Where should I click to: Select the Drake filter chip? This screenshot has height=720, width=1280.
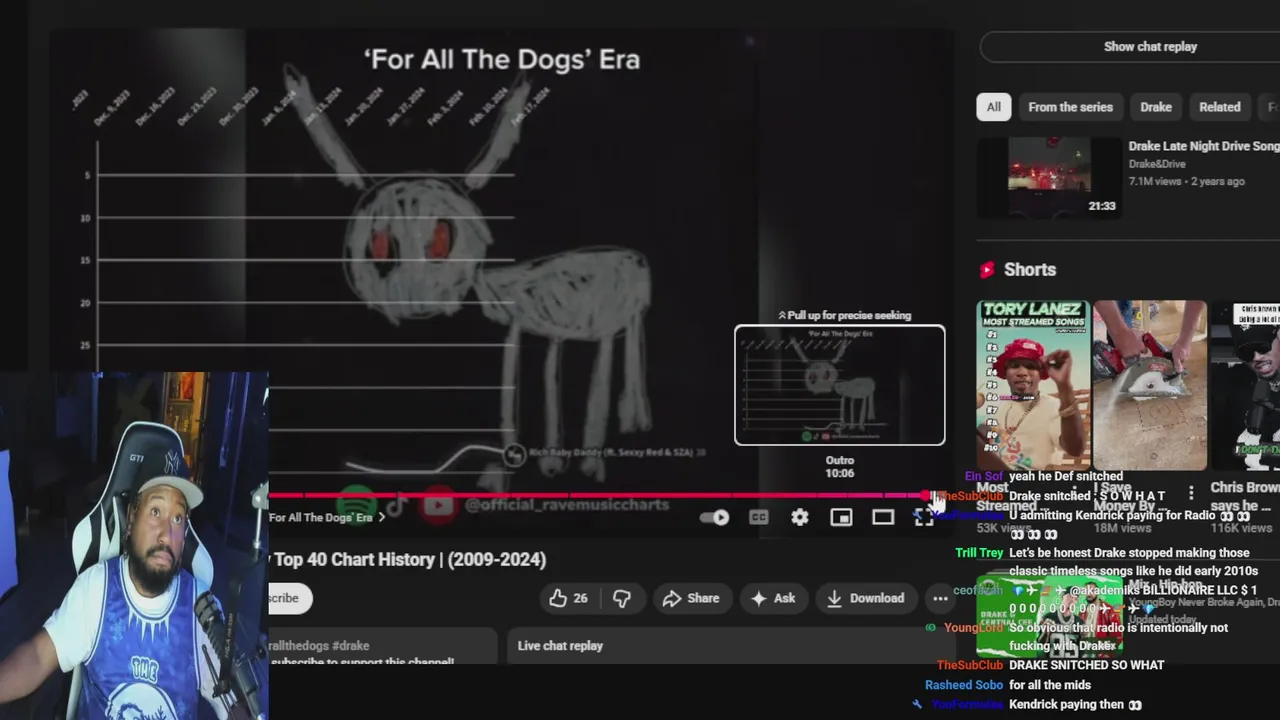[1156, 107]
